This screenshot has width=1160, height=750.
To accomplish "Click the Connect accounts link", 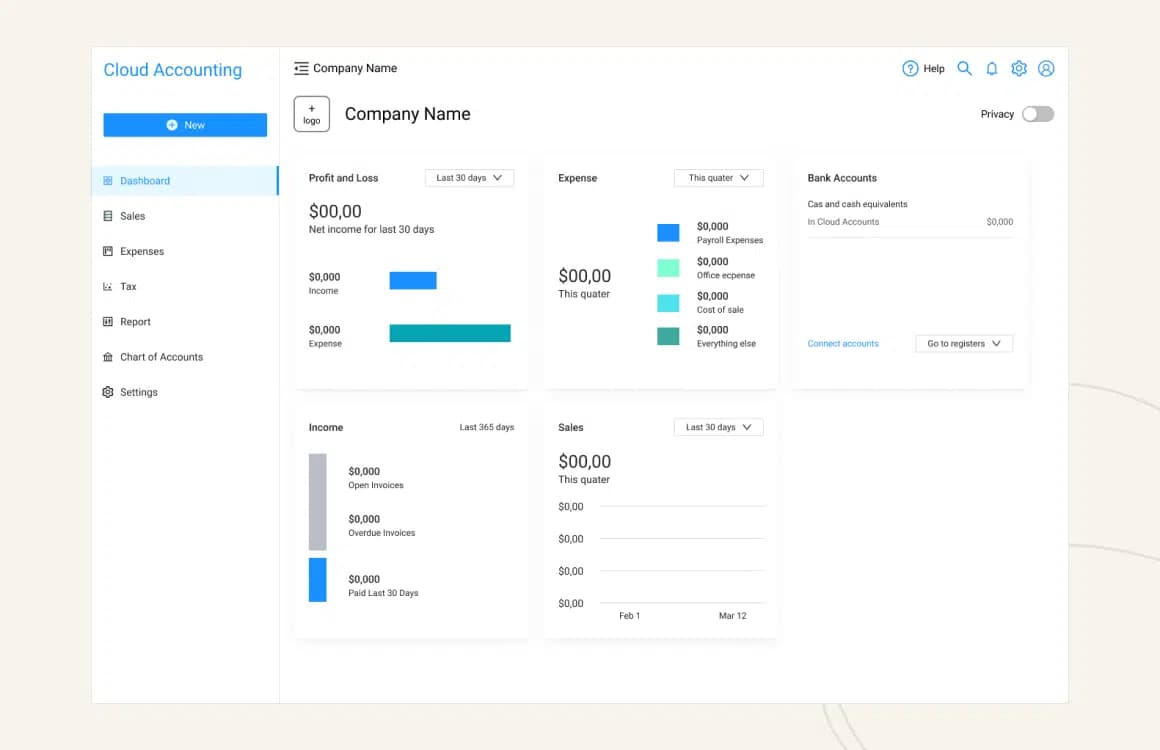I will tap(843, 343).
